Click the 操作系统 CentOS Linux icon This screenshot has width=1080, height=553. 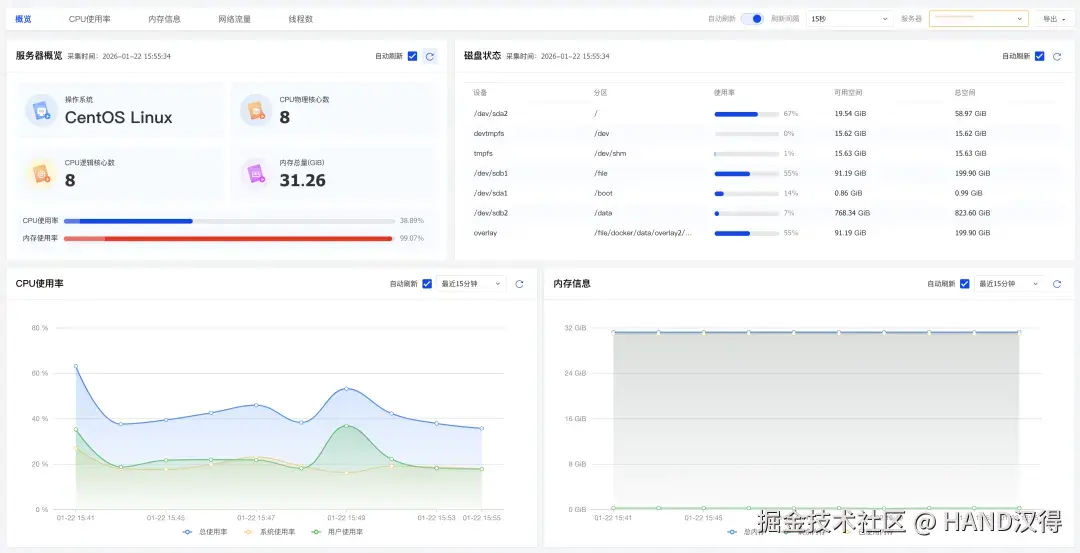click(41, 110)
